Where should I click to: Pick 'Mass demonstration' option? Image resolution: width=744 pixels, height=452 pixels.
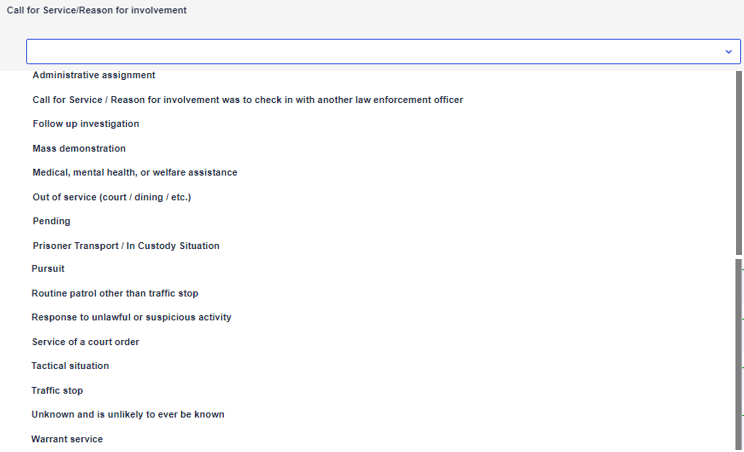coord(79,148)
